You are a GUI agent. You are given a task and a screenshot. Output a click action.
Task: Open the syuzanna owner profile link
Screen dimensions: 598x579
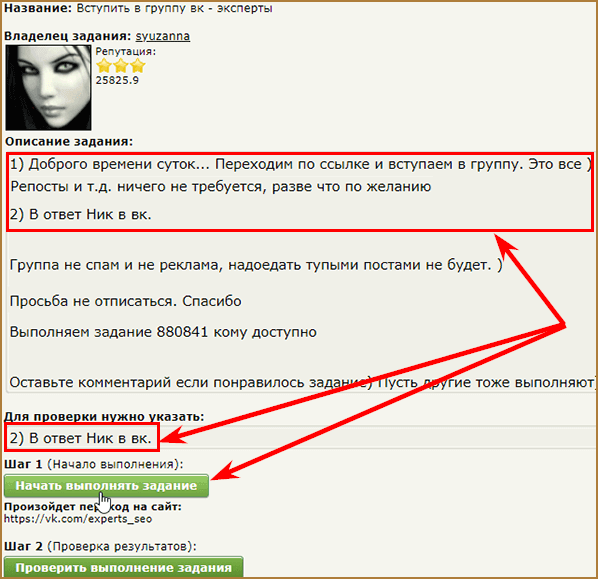pyautogui.click(x=163, y=36)
